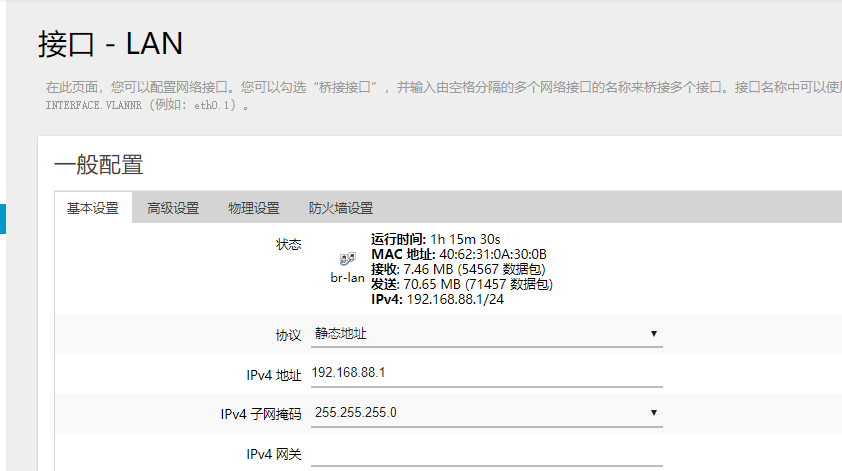The width and height of the screenshot is (842, 471).
Task: Switch to the 基本设置 tab
Action: tap(93, 208)
